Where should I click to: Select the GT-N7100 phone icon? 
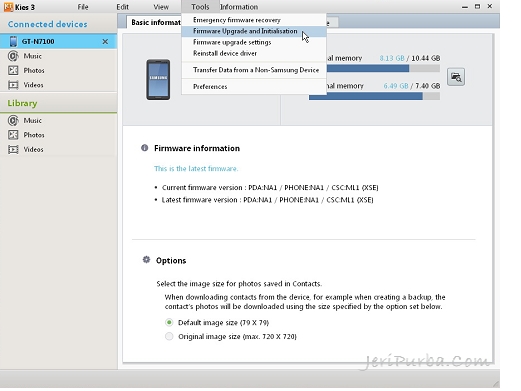(x=13, y=41)
